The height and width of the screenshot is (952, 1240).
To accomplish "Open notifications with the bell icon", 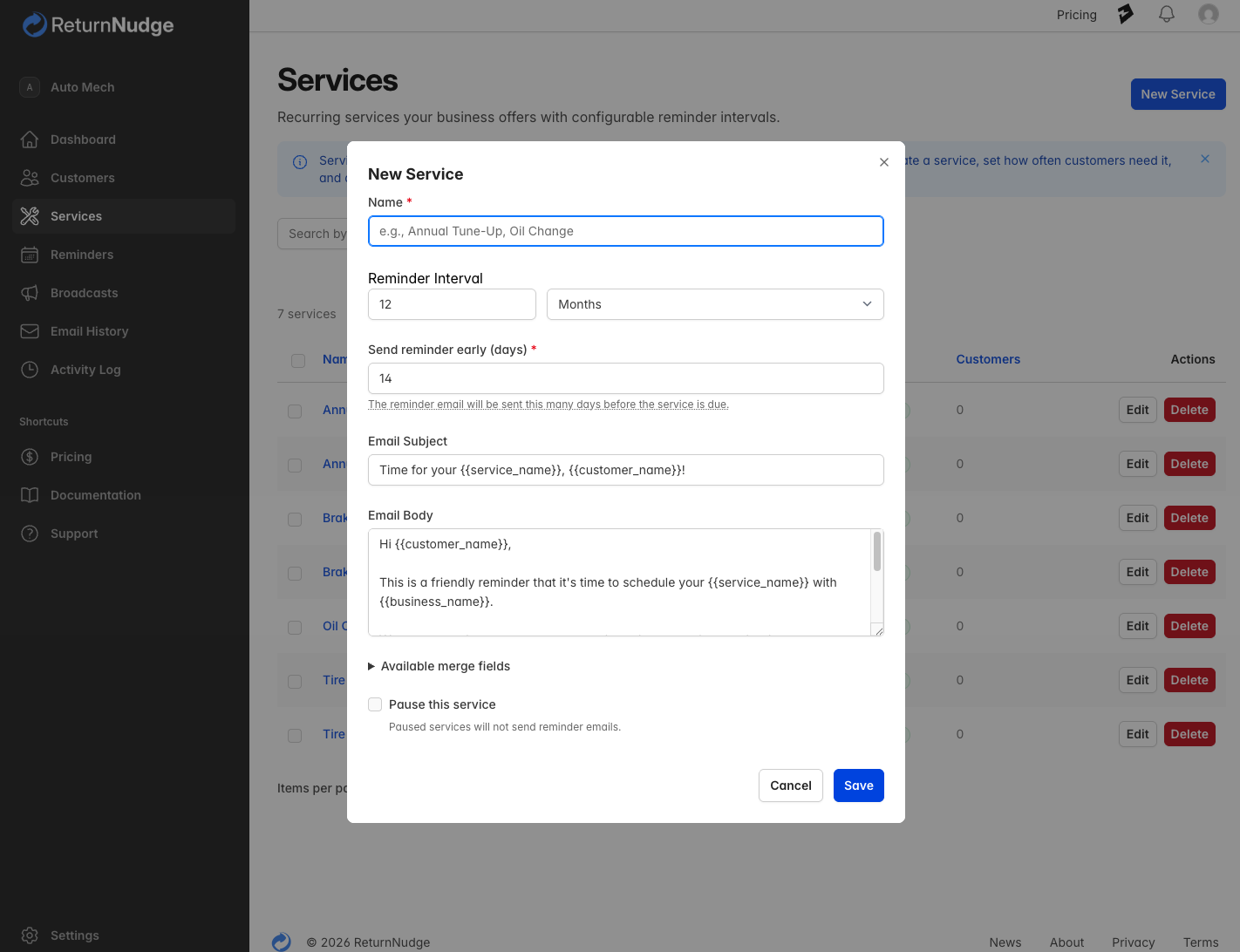I will (x=1166, y=14).
